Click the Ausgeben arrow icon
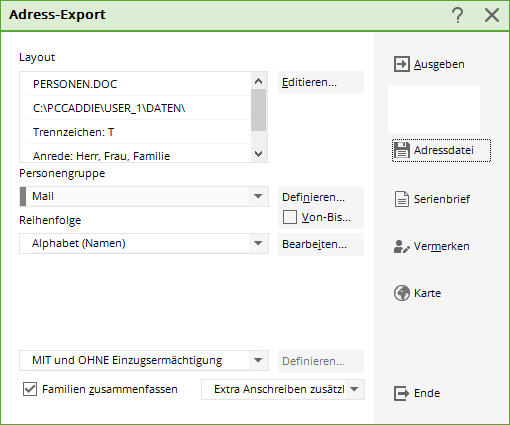 point(402,64)
